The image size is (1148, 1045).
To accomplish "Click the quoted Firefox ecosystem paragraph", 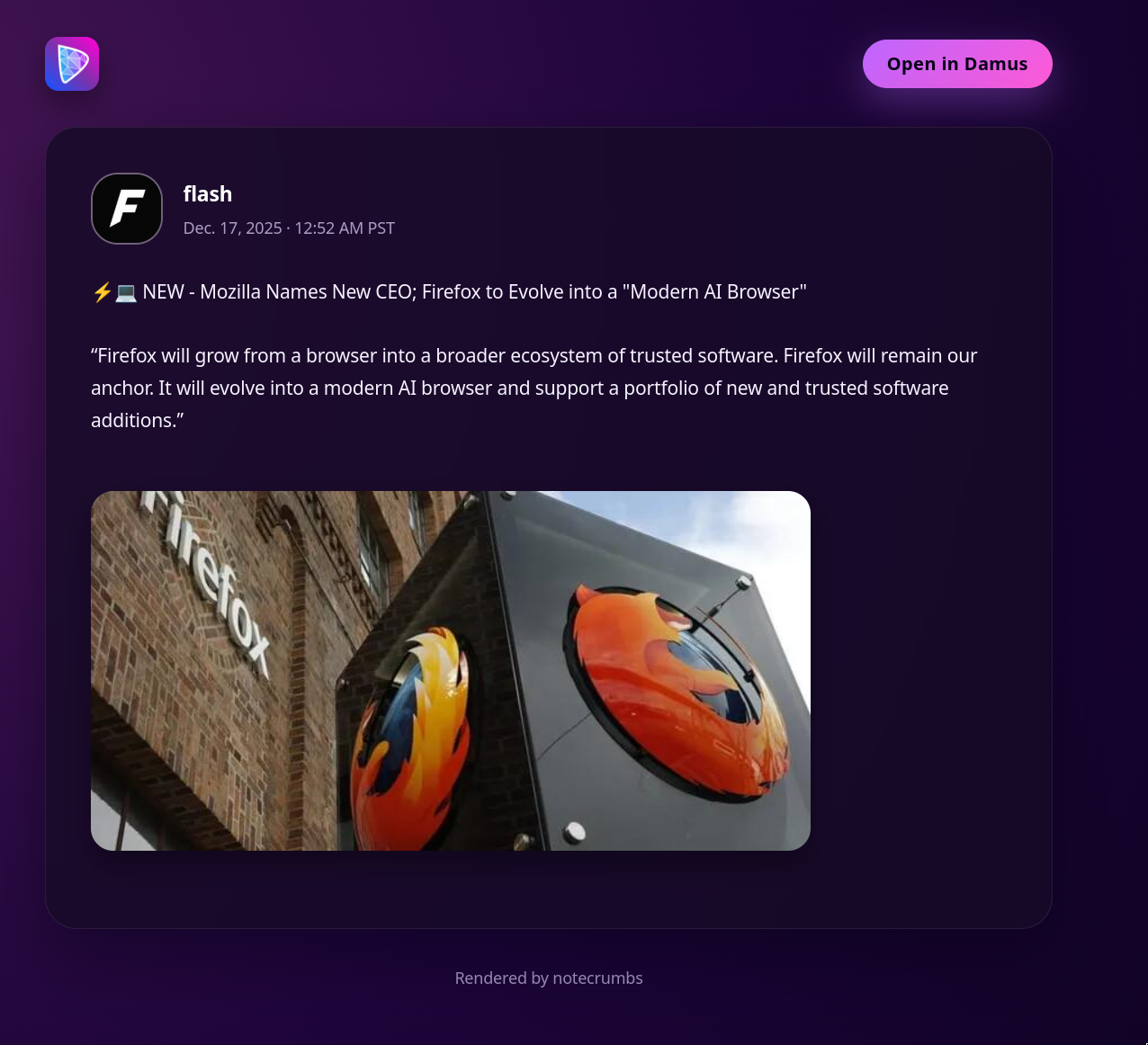I will [534, 388].
